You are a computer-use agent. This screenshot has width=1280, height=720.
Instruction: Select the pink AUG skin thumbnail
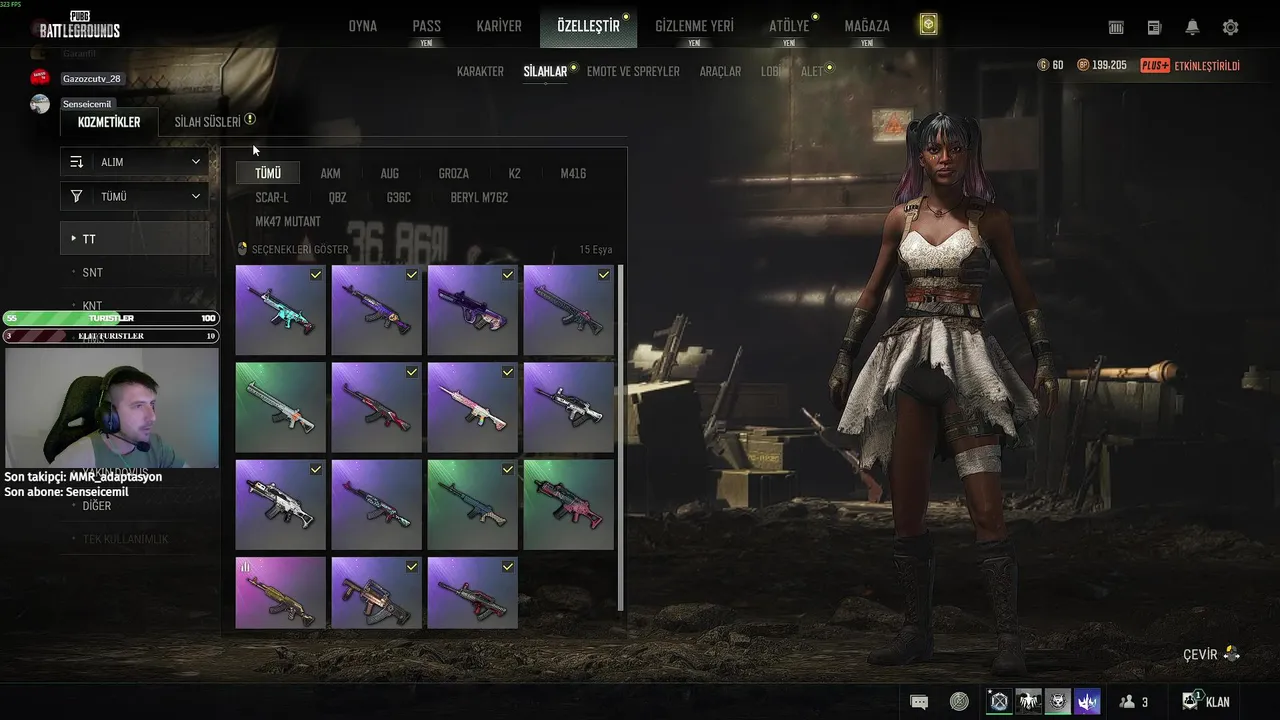click(472, 310)
